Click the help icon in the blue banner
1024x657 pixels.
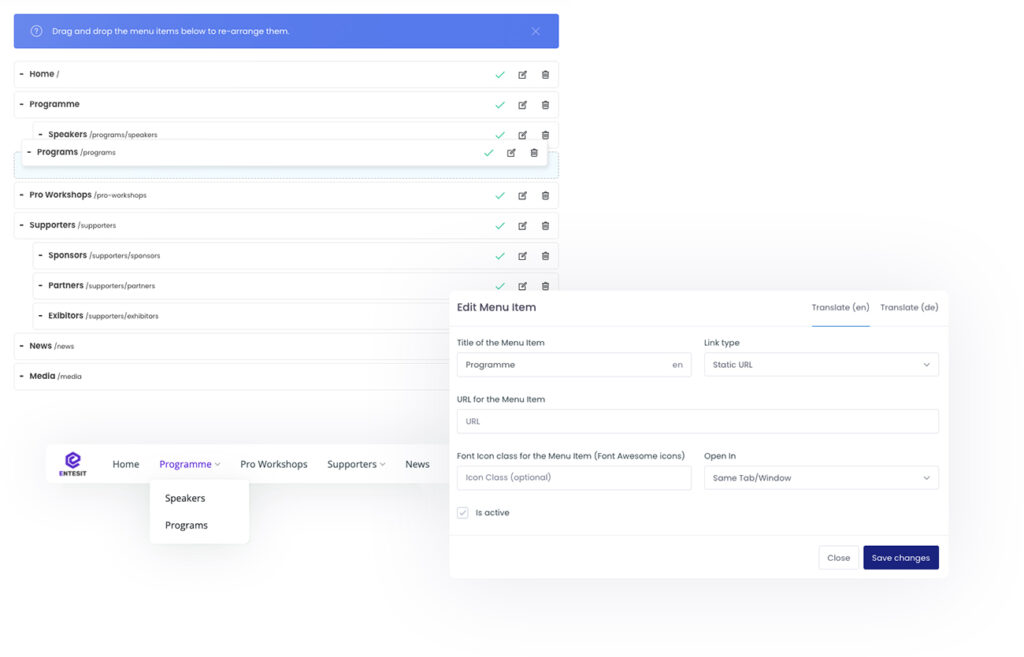[36, 31]
